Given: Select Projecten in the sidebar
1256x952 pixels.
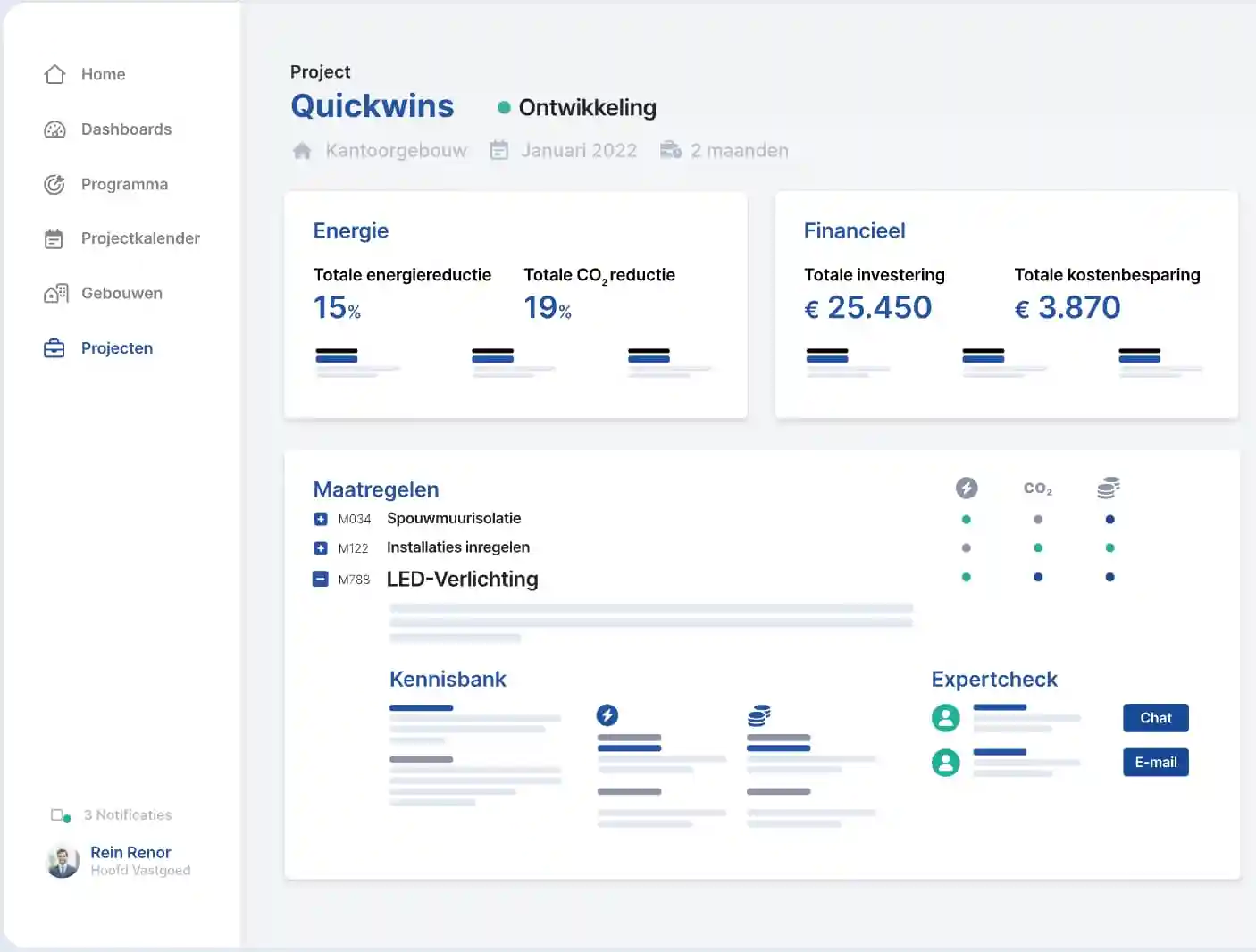Looking at the screenshot, I should tap(117, 348).
